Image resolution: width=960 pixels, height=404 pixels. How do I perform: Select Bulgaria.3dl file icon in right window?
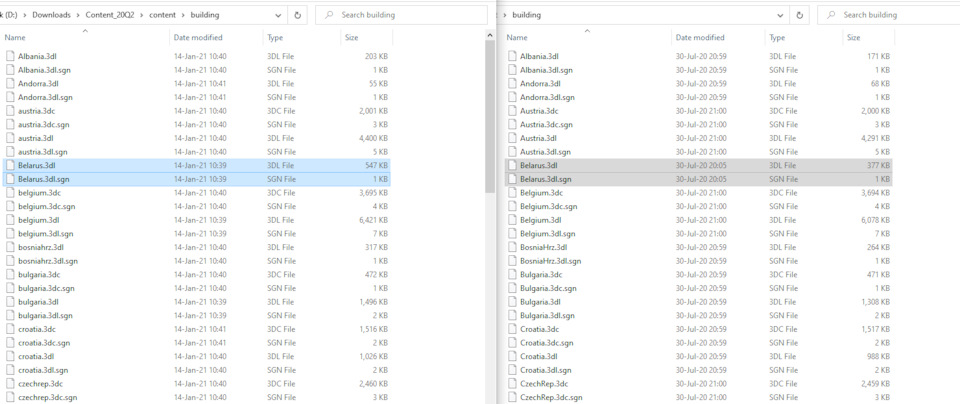coord(512,301)
